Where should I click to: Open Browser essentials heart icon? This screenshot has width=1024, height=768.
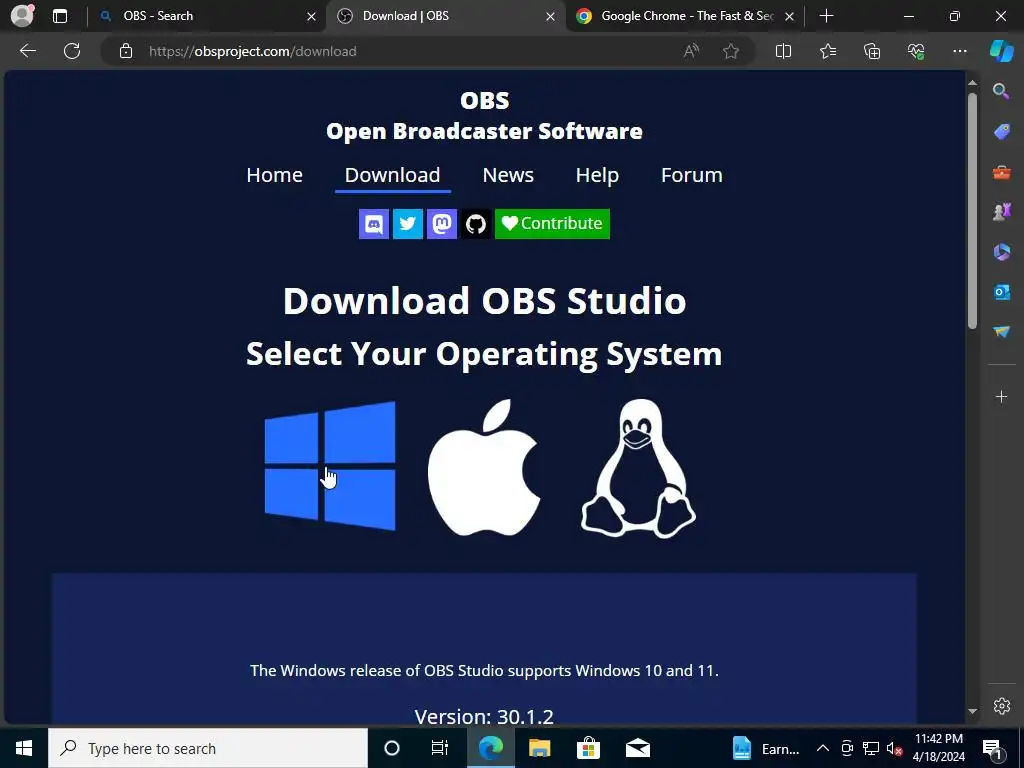click(x=916, y=51)
